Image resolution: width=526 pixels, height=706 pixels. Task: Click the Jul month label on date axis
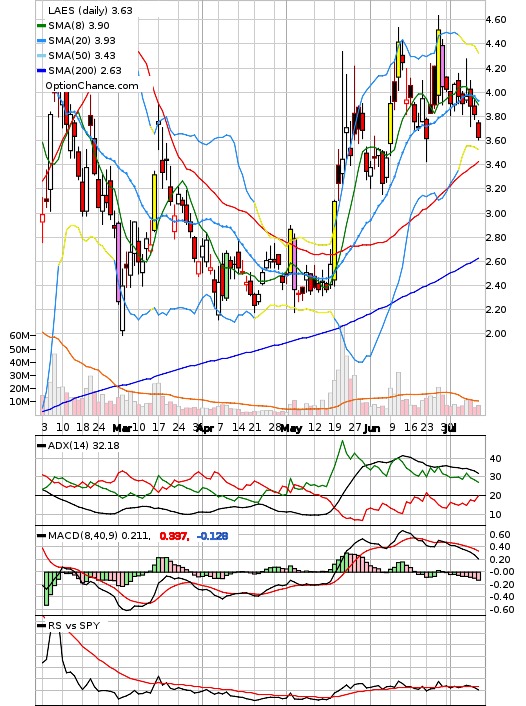click(450, 428)
